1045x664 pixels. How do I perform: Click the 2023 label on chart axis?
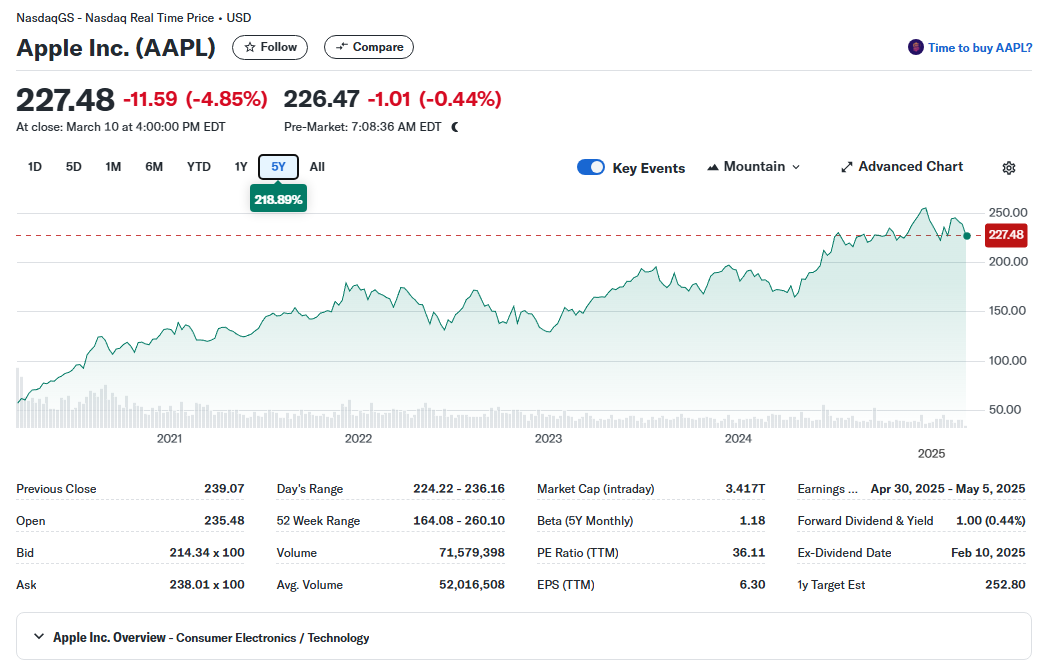point(548,439)
